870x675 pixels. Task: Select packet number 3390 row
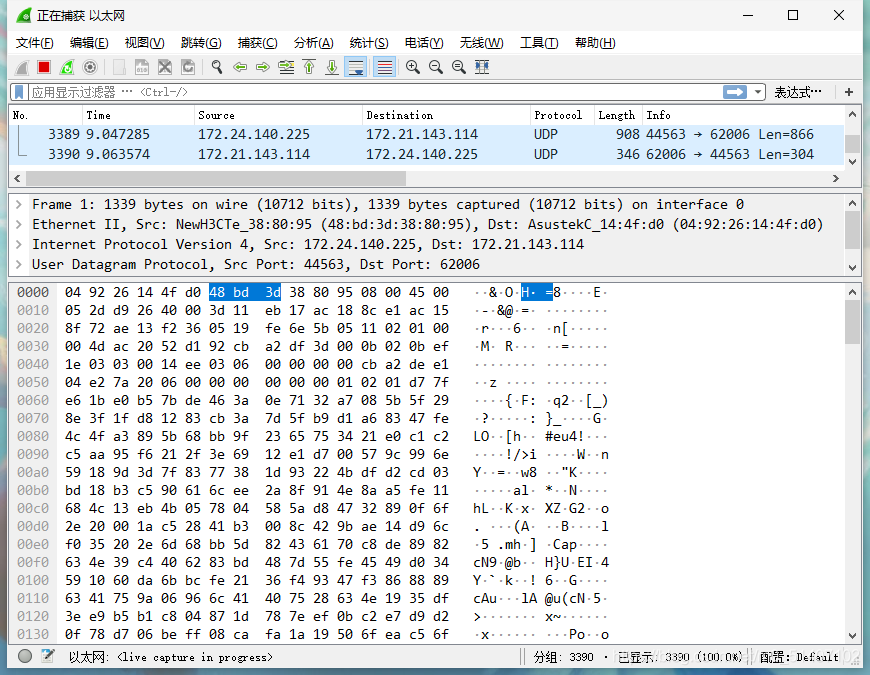427,154
